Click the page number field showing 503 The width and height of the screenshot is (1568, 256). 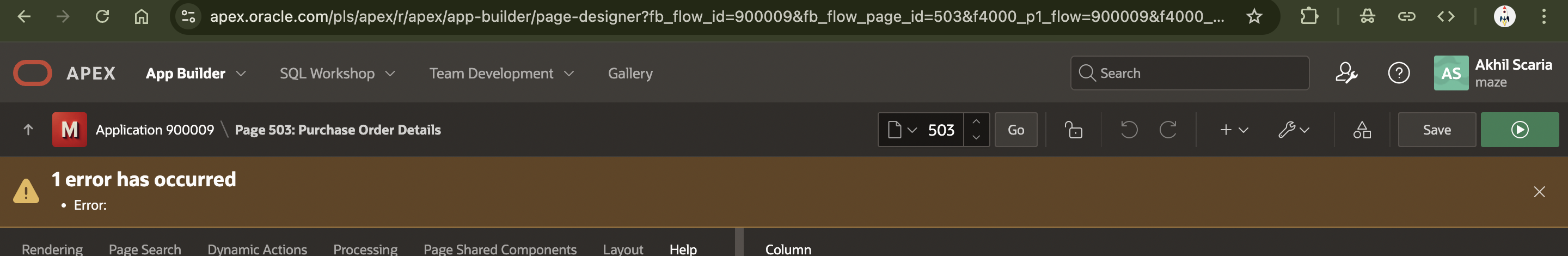click(941, 130)
